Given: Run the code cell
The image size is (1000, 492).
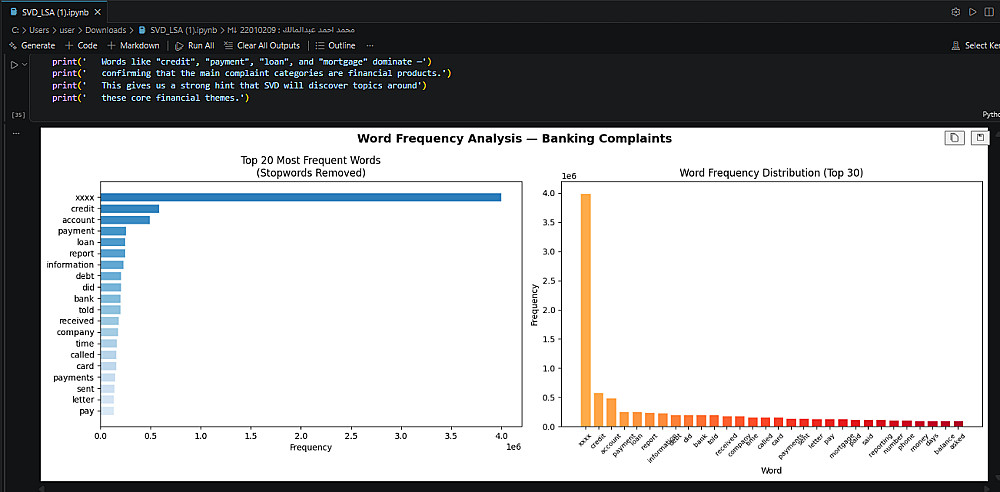Looking at the screenshot, I should coord(14,64).
